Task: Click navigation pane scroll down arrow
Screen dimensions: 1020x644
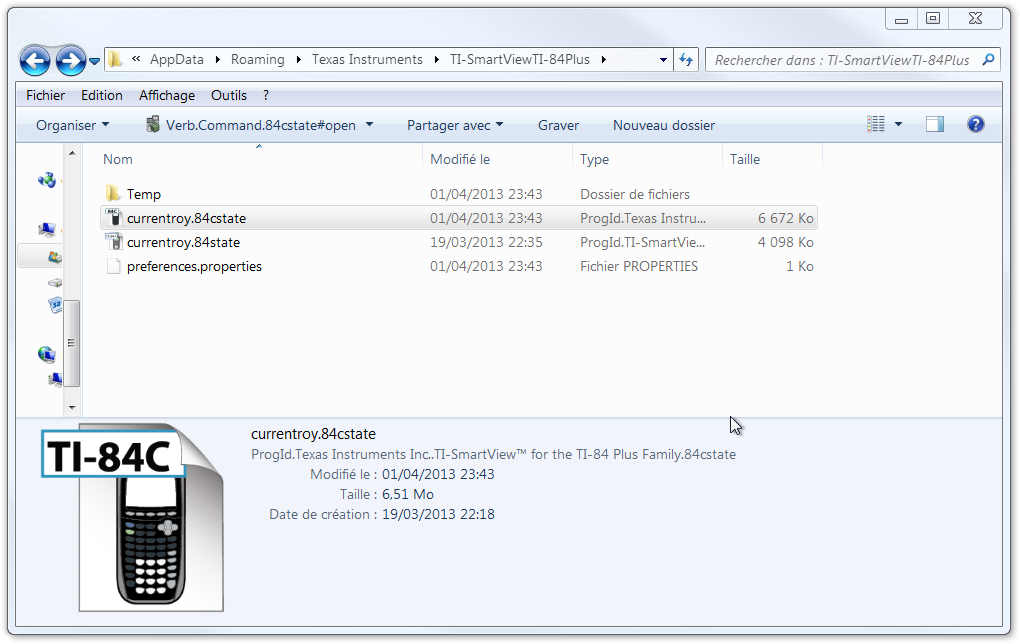Action: [x=72, y=407]
